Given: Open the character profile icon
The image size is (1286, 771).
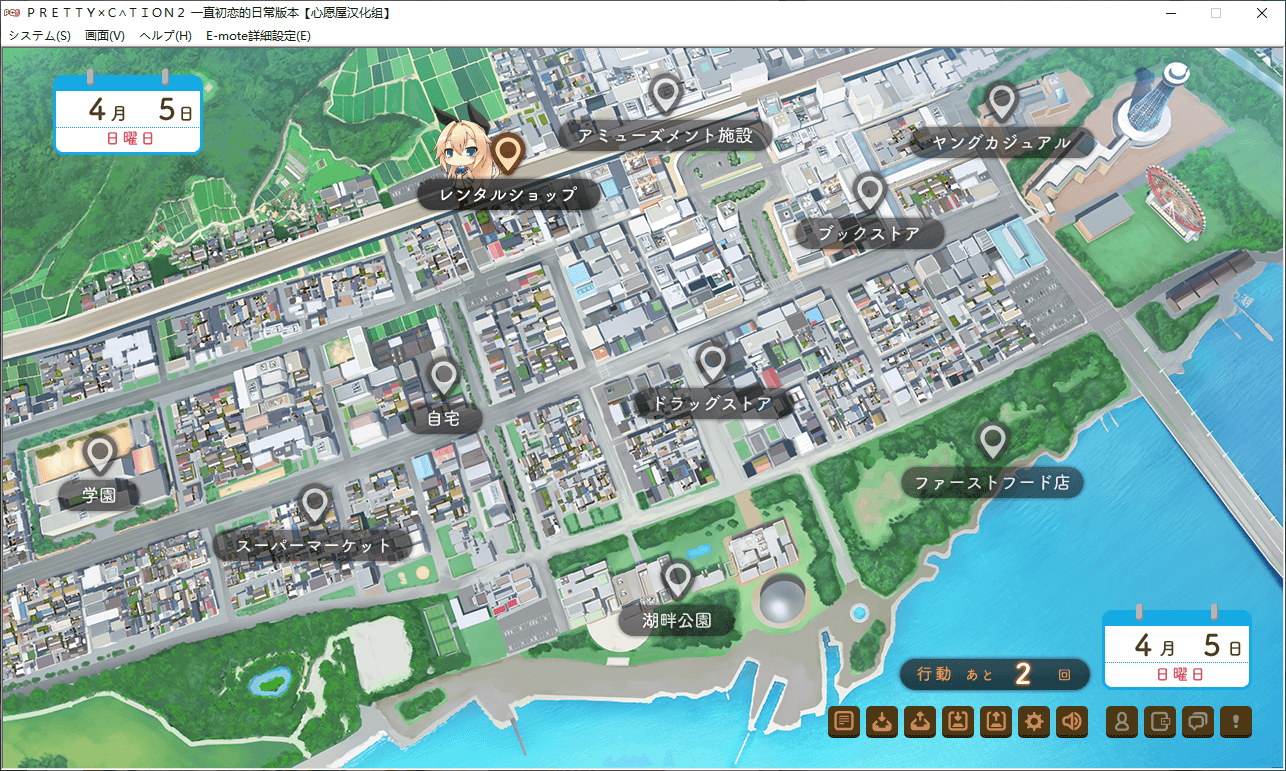Looking at the screenshot, I should [x=1122, y=722].
